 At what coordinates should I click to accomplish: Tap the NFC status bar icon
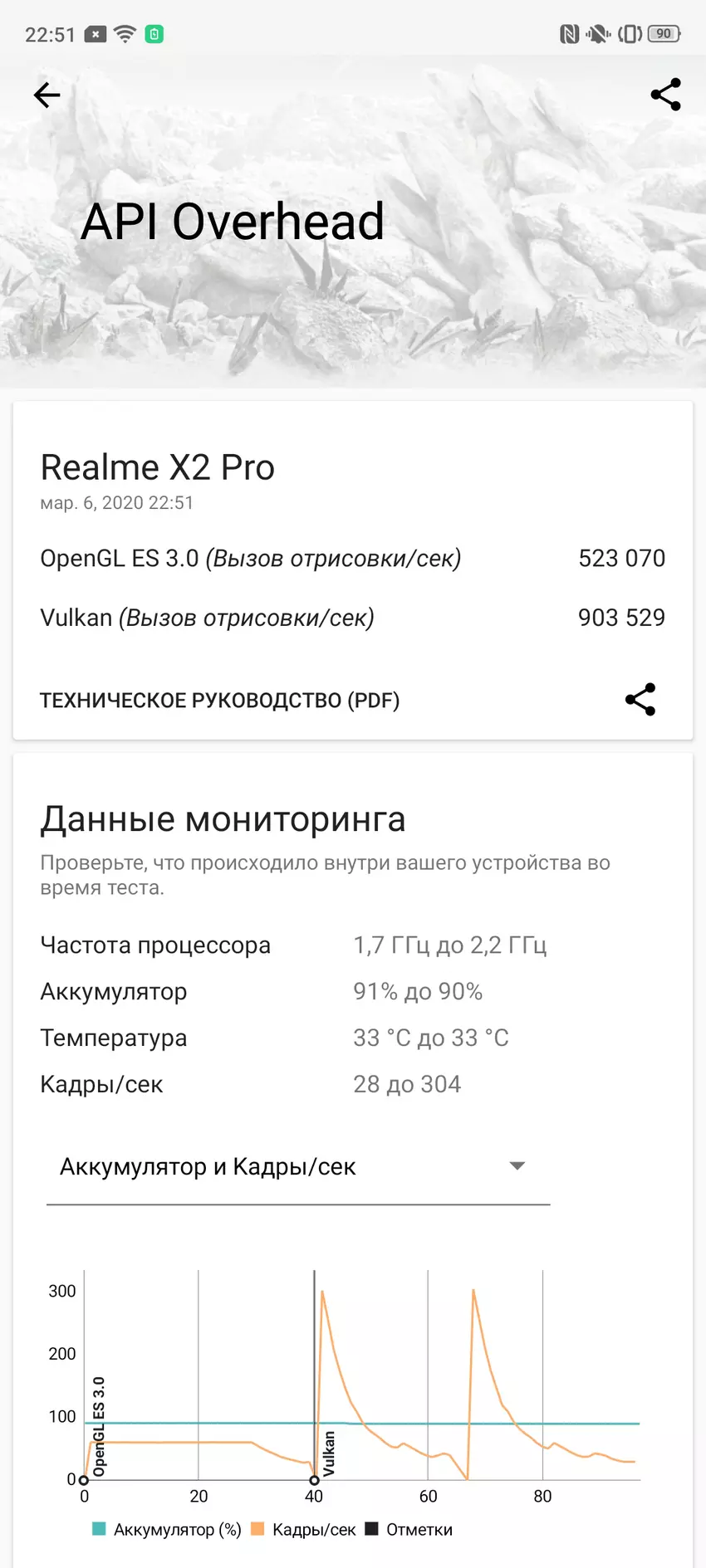[569, 34]
